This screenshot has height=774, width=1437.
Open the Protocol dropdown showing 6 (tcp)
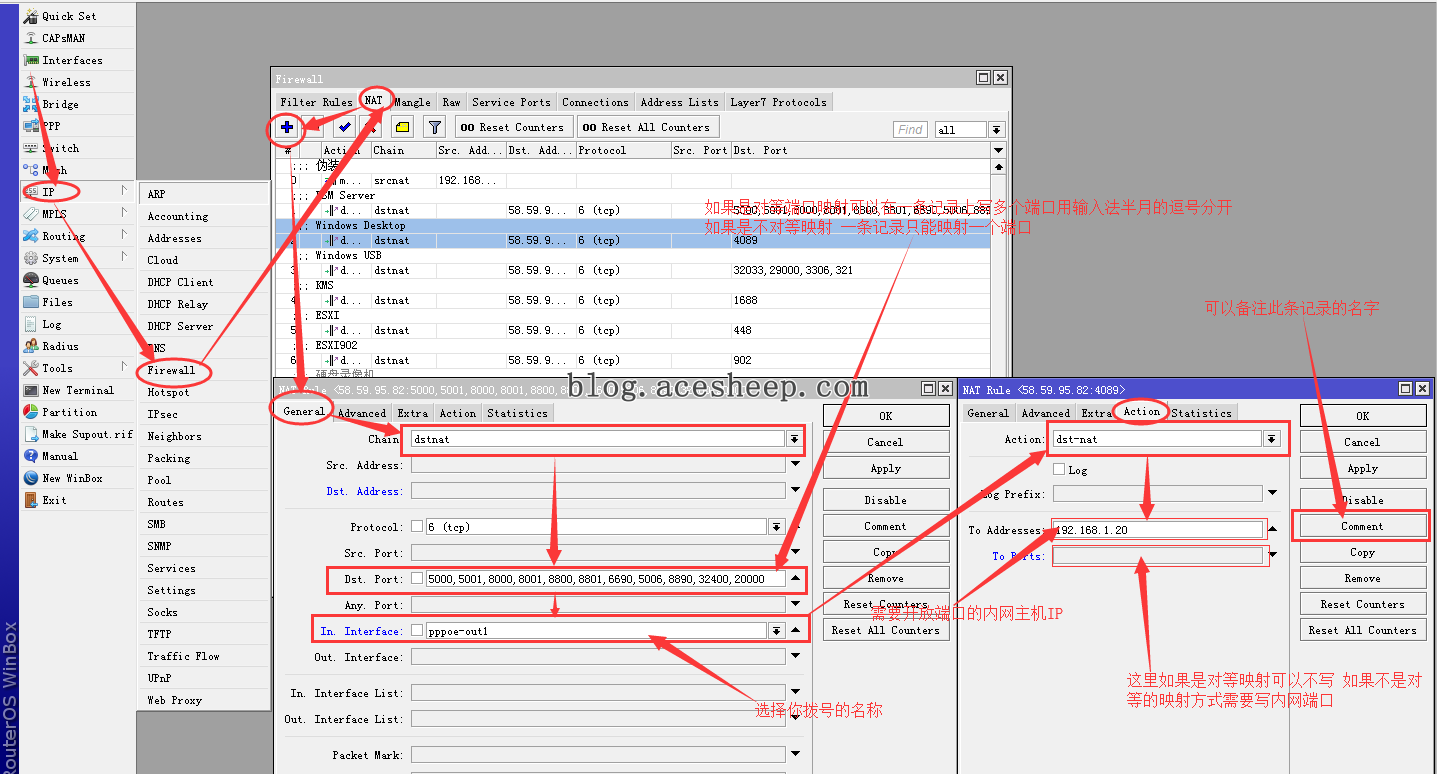coord(776,527)
